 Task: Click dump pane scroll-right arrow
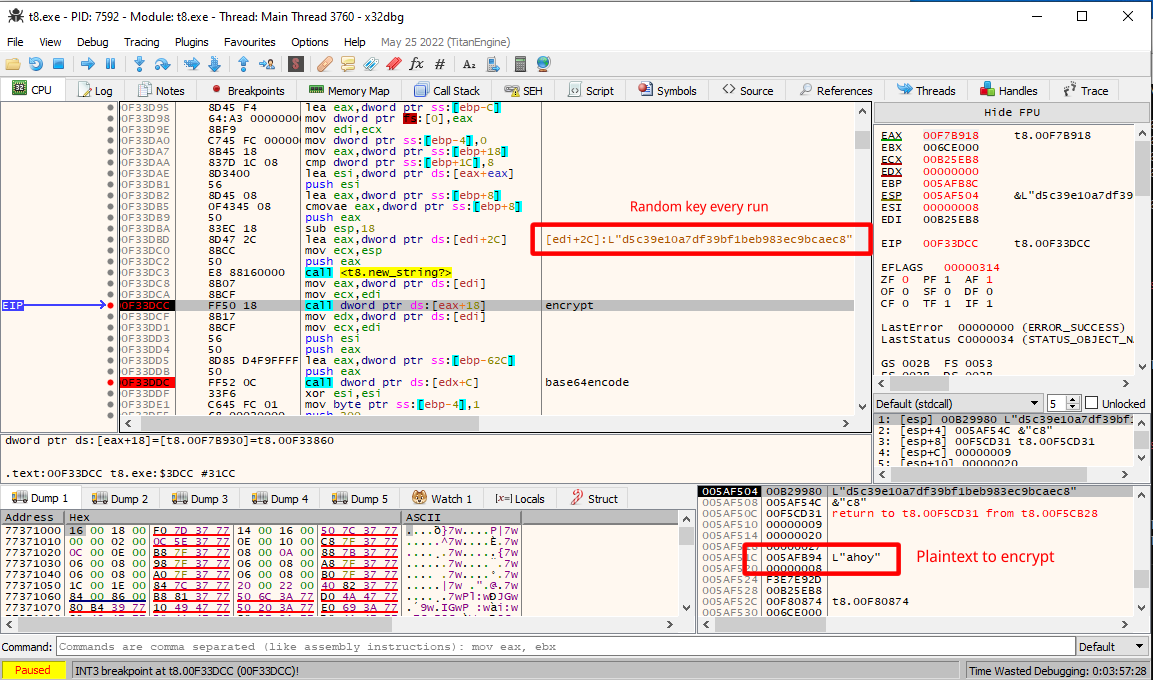point(670,624)
